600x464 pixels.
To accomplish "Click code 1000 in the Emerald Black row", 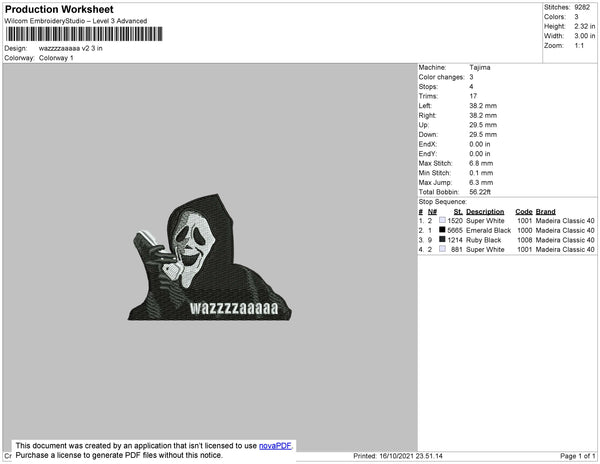I will (x=525, y=230).
